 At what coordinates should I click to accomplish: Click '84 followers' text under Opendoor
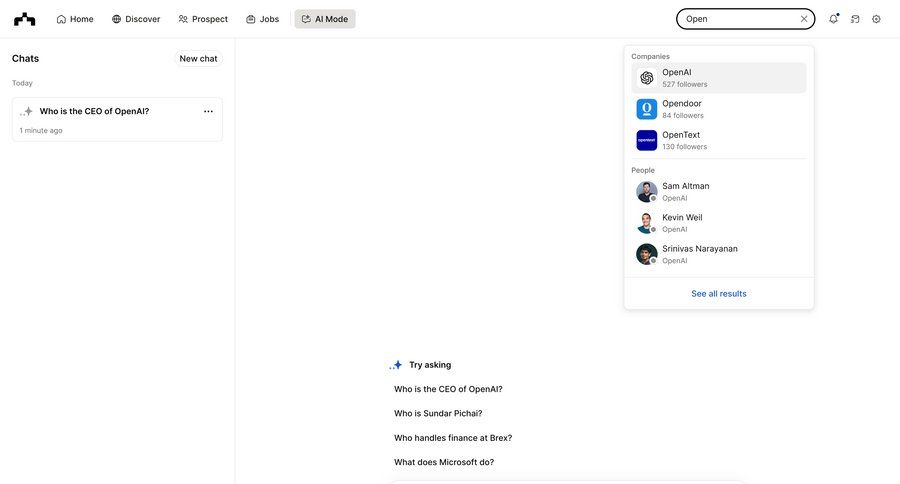coord(683,115)
